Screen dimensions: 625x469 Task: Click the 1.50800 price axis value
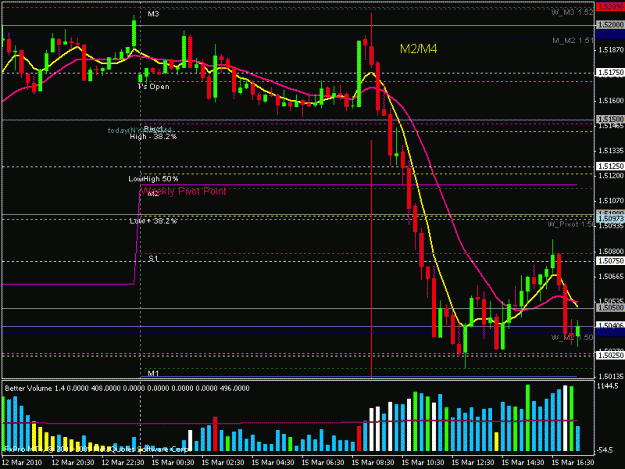(610, 251)
